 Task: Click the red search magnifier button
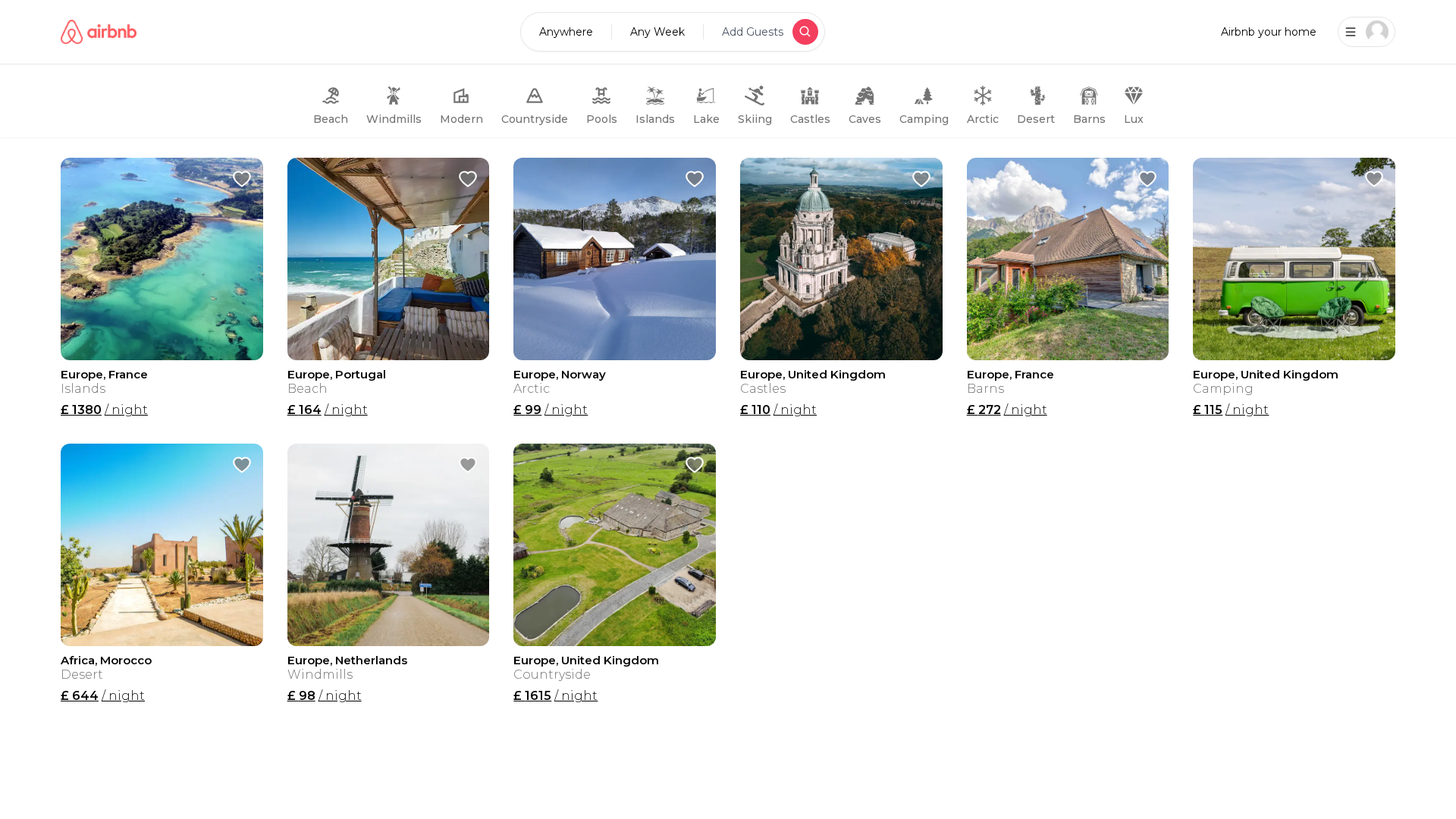coord(805,32)
